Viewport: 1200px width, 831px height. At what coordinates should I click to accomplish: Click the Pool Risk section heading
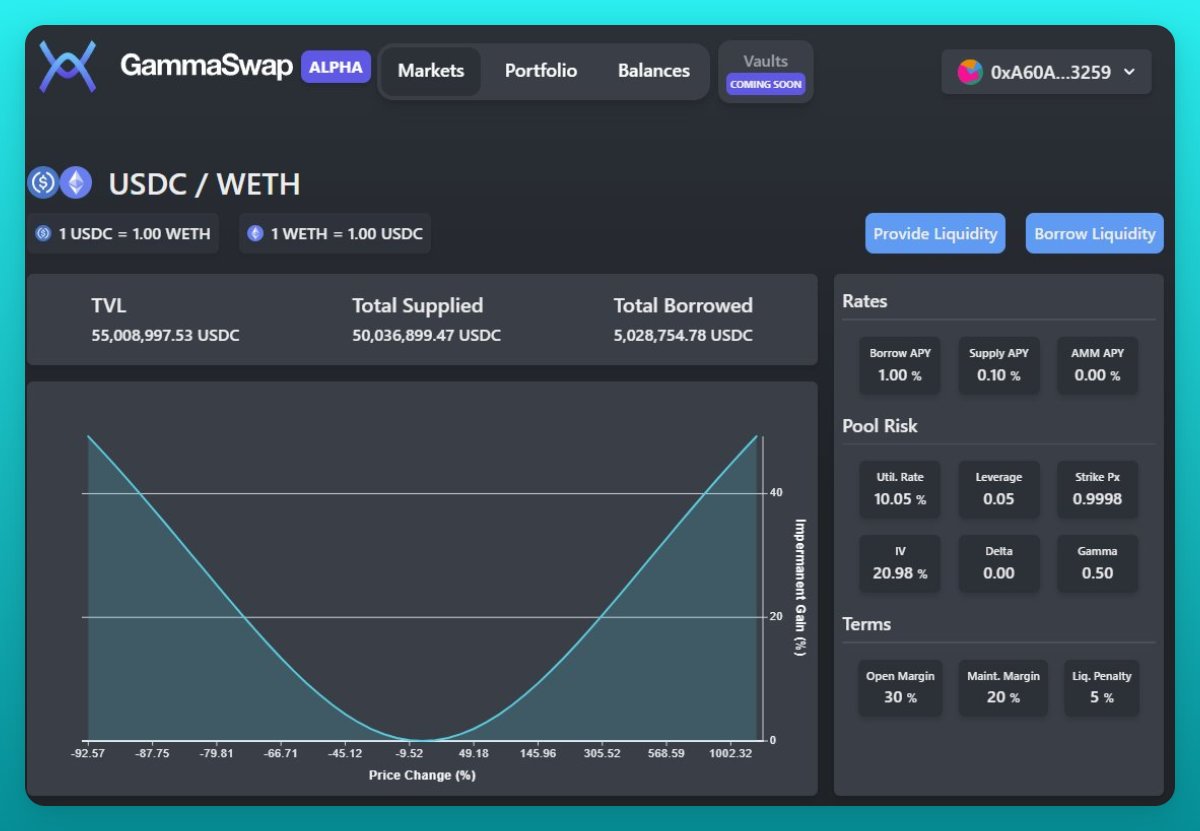point(880,425)
